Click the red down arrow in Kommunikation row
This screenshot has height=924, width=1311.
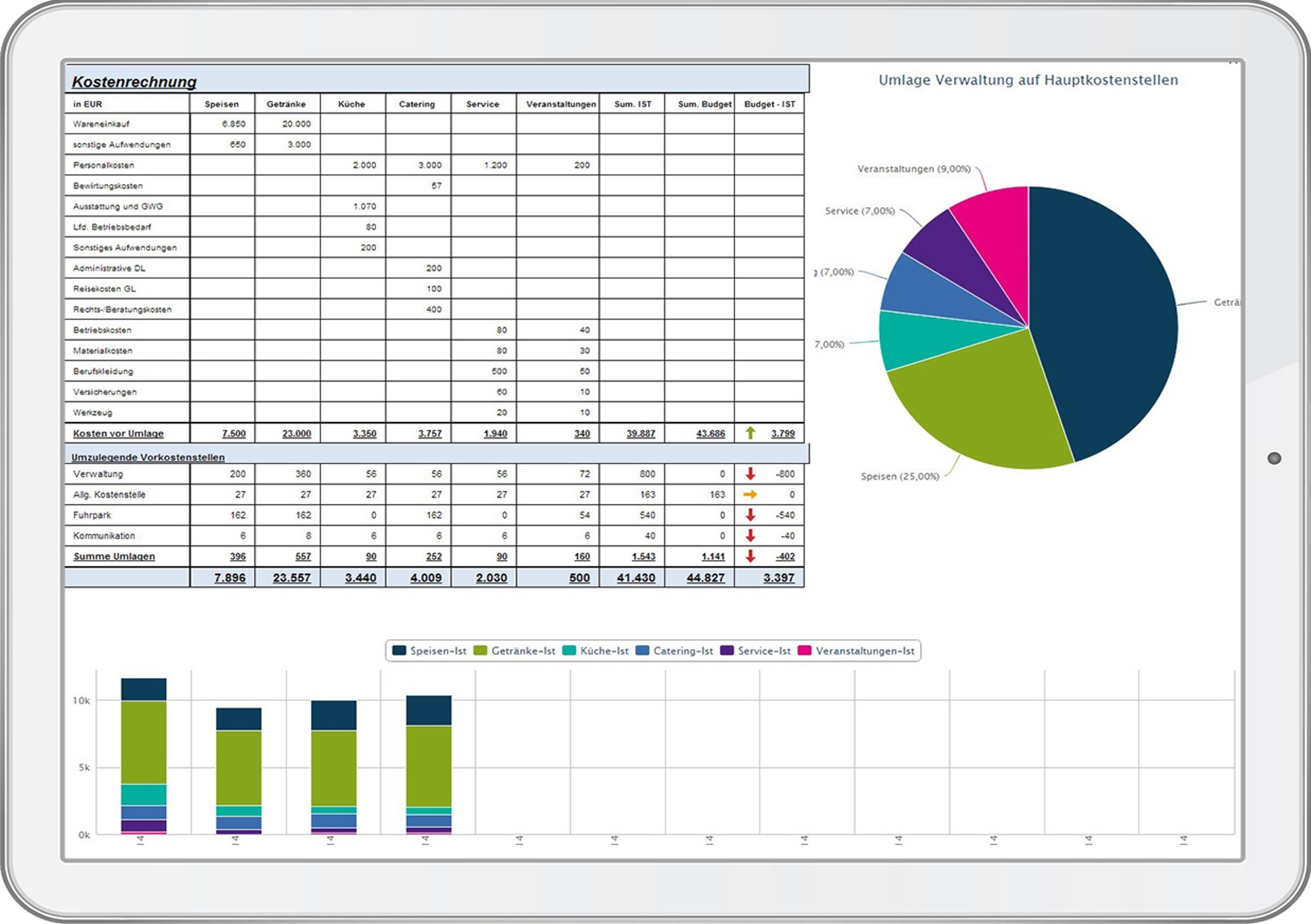[750, 536]
